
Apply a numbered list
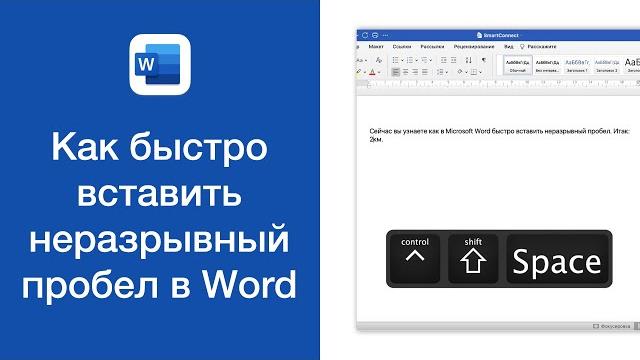[x=410, y=60]
